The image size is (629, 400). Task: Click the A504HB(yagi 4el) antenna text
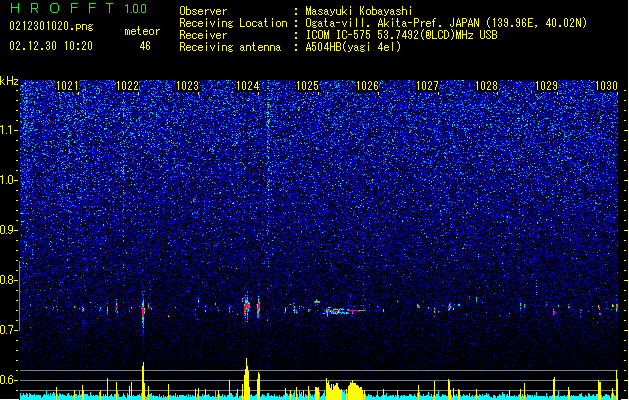click(x=353, y=47)
